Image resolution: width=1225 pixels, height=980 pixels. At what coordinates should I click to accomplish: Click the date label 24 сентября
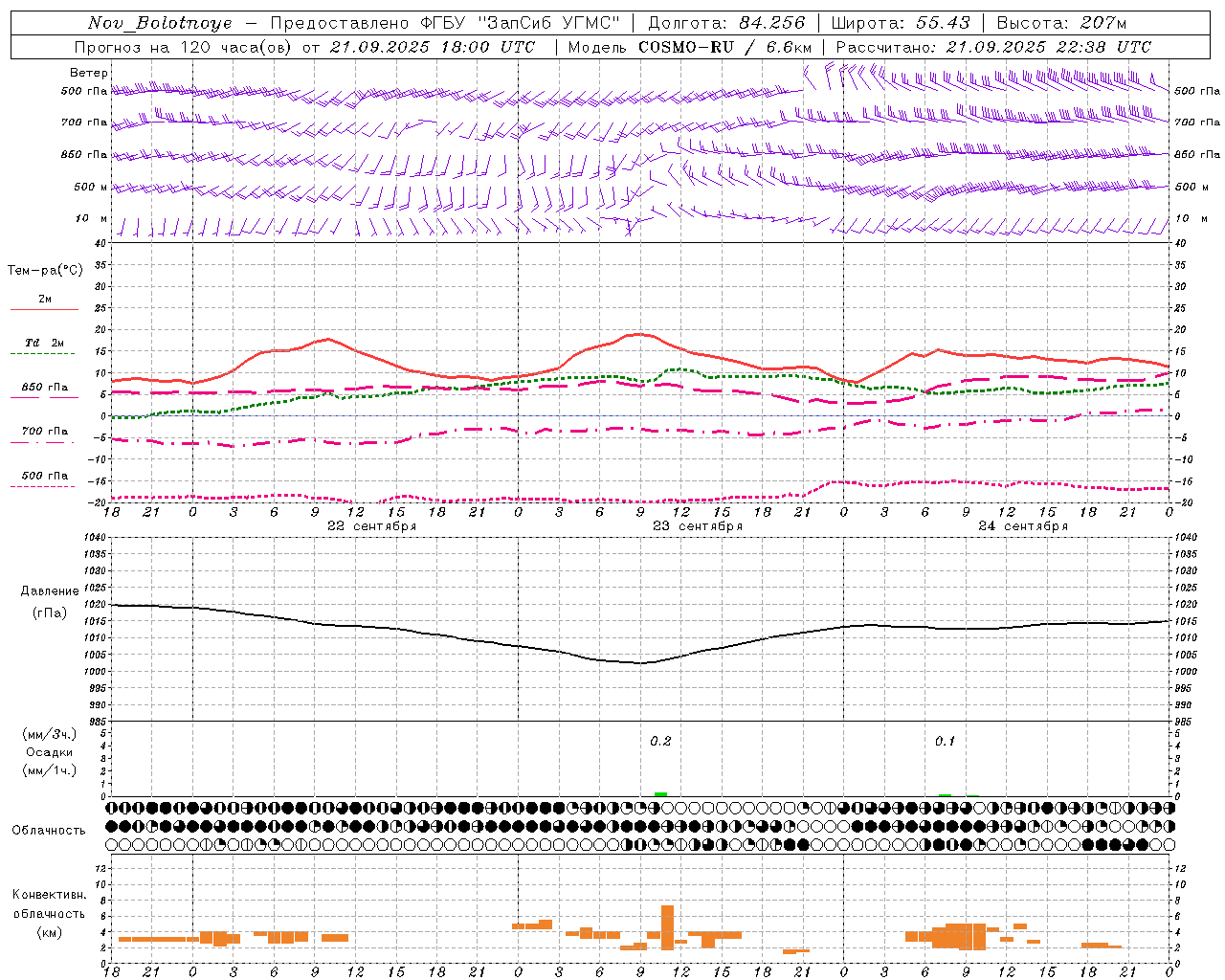tap(1023, 526)
